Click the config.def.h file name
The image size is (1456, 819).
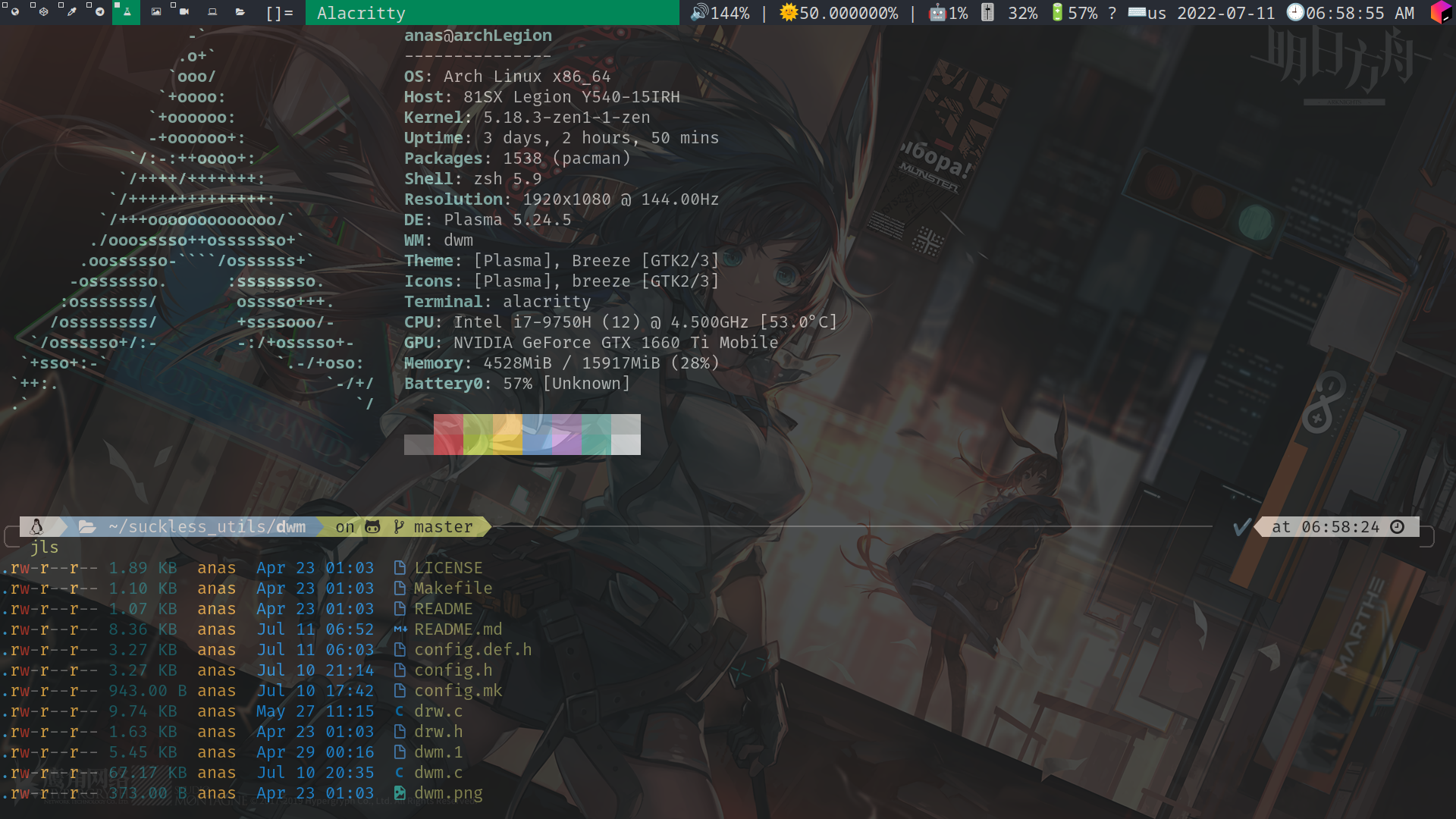472,649
